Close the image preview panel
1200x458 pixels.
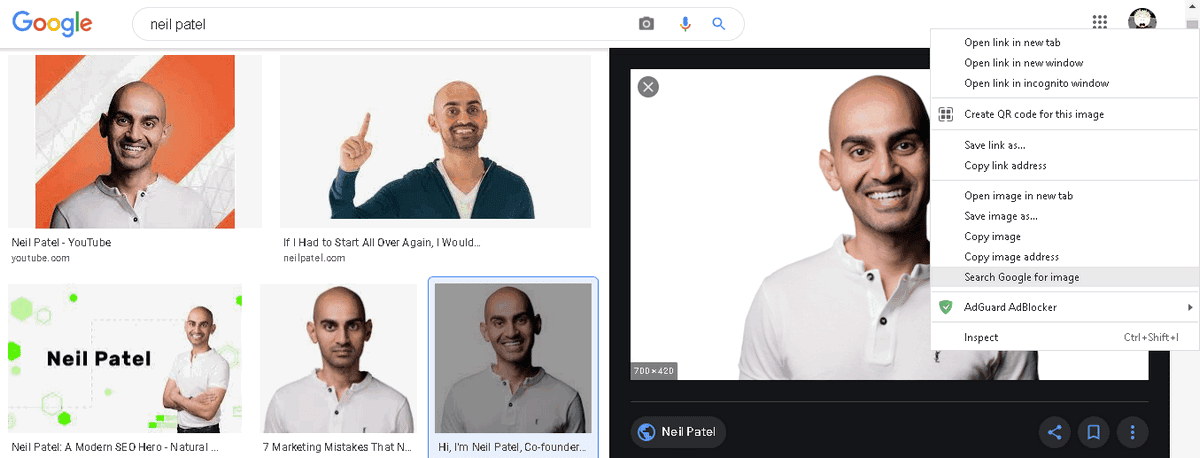click(648, 87)
